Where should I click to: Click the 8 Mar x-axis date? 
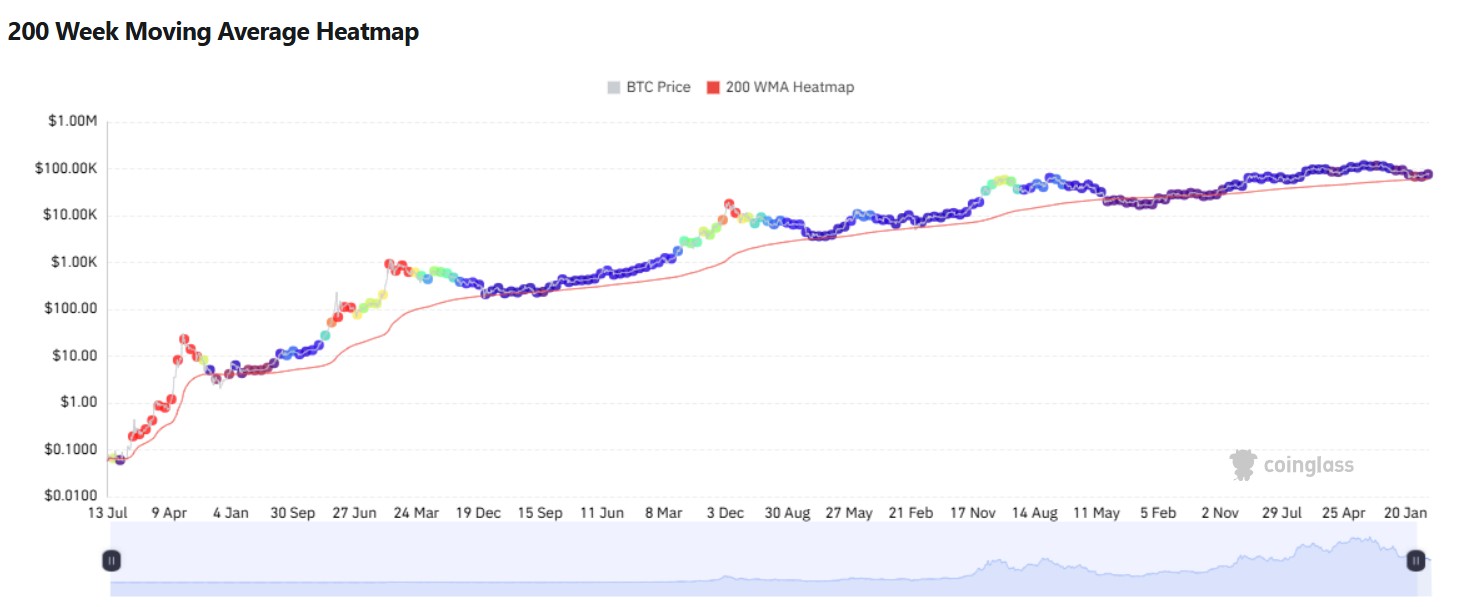[663, 513]
